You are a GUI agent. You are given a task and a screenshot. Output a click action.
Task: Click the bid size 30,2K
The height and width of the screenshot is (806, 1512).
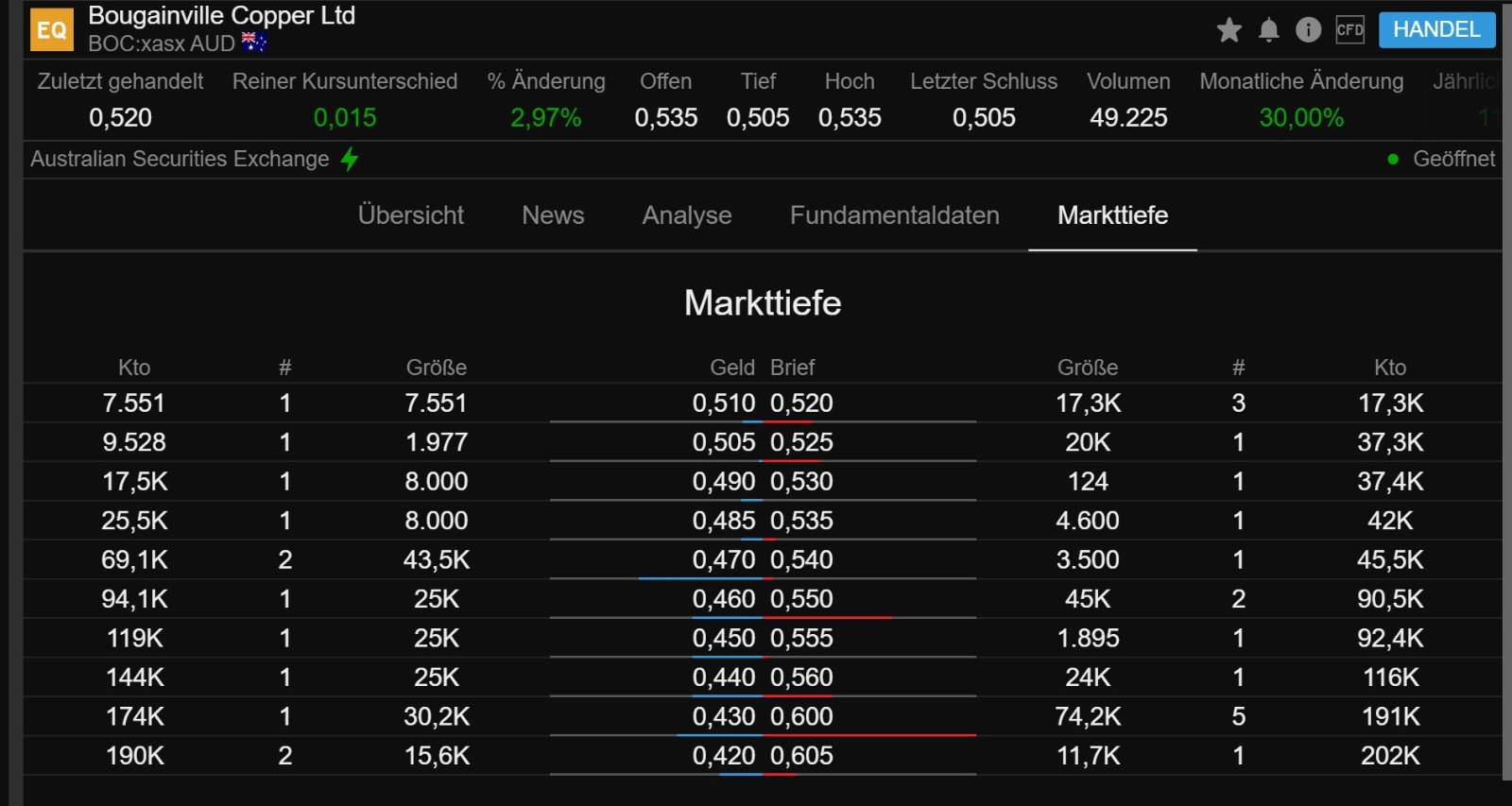point(437,717)
